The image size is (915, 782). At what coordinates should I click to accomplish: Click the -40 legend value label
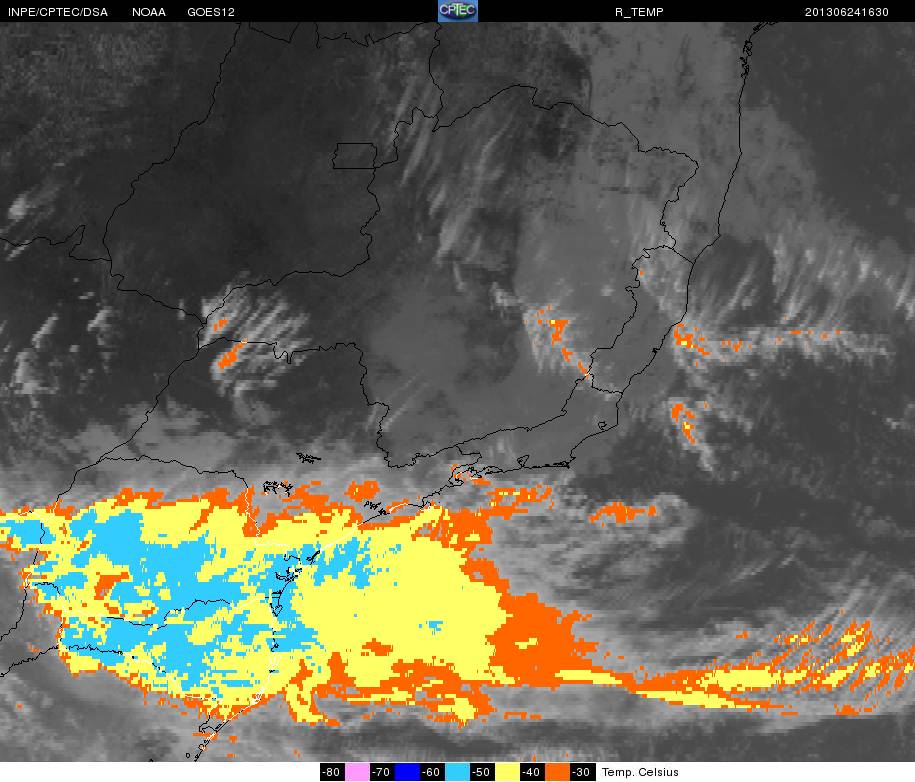tap(532, 772)
